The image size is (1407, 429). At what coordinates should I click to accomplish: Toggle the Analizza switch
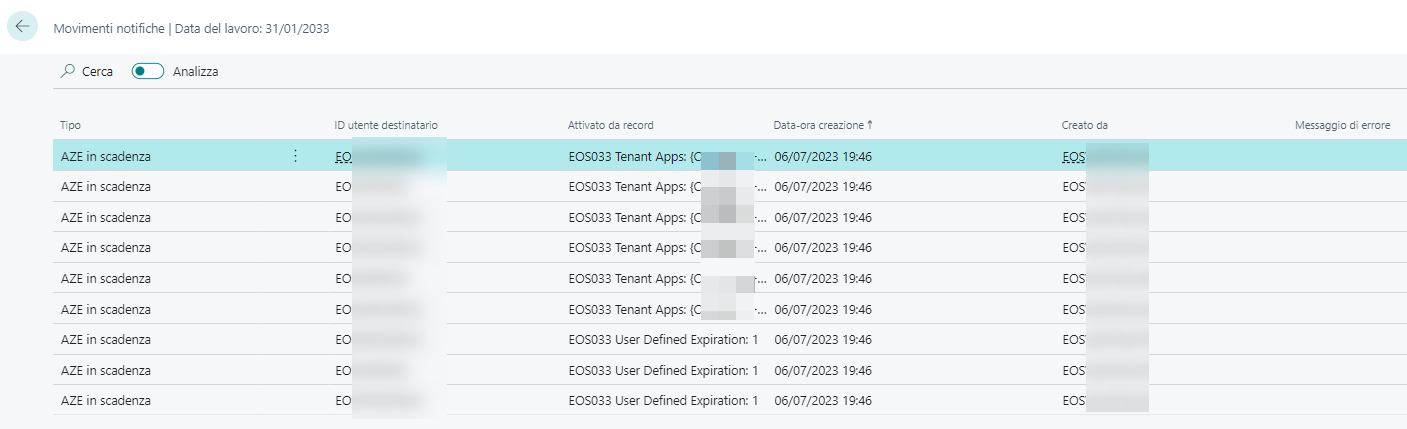pyautogui.click(x=148, y=71)
